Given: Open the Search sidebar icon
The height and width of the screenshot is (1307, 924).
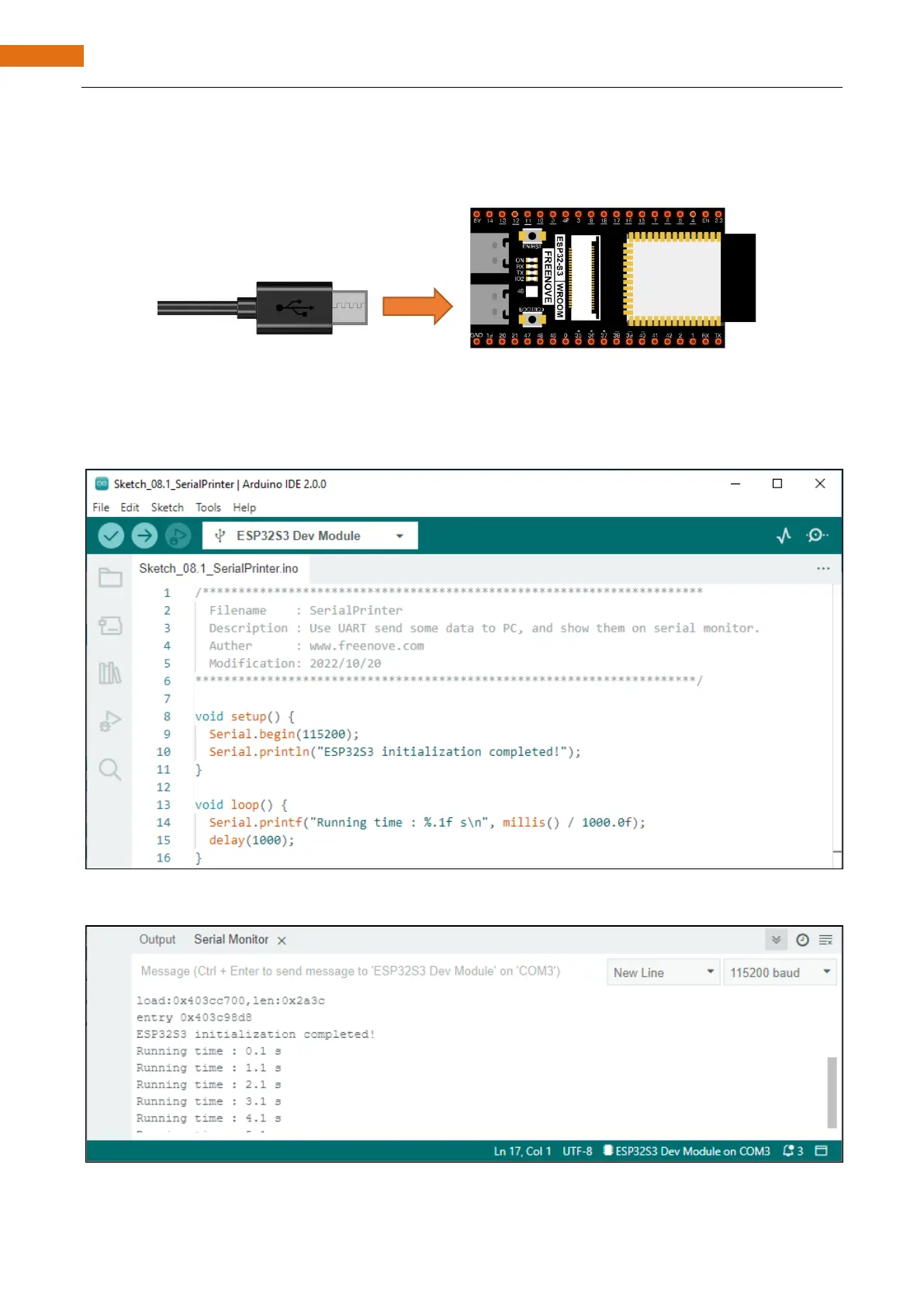Looking at the screenshot, I should pyautogui.click(x=110, y=769).
